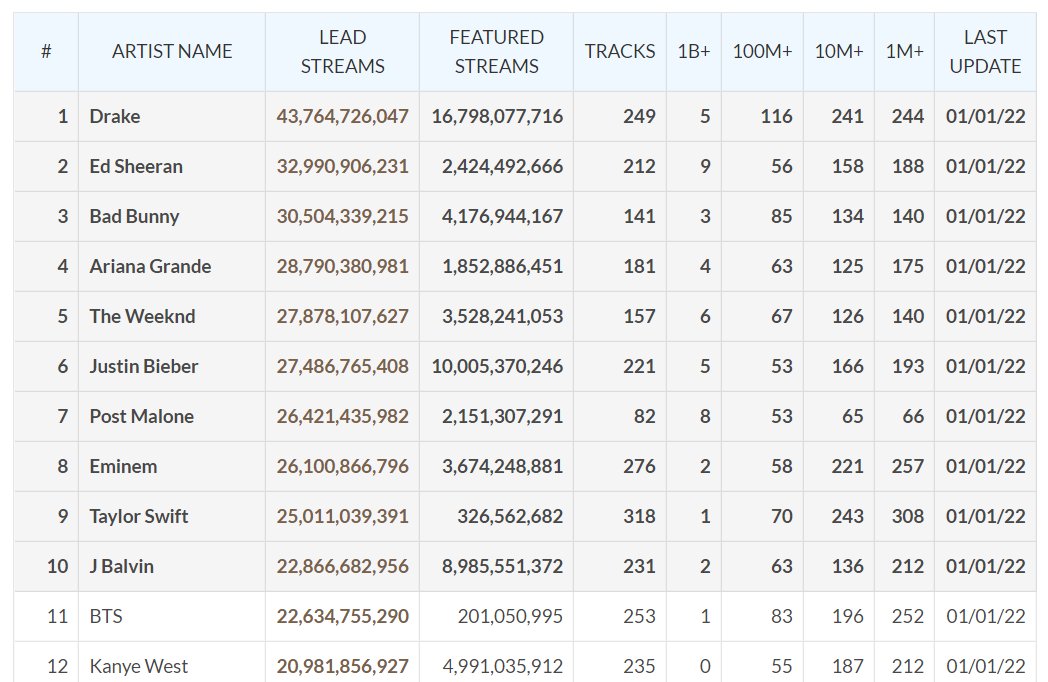Select the Post Malone artist name

click(142, 417)
